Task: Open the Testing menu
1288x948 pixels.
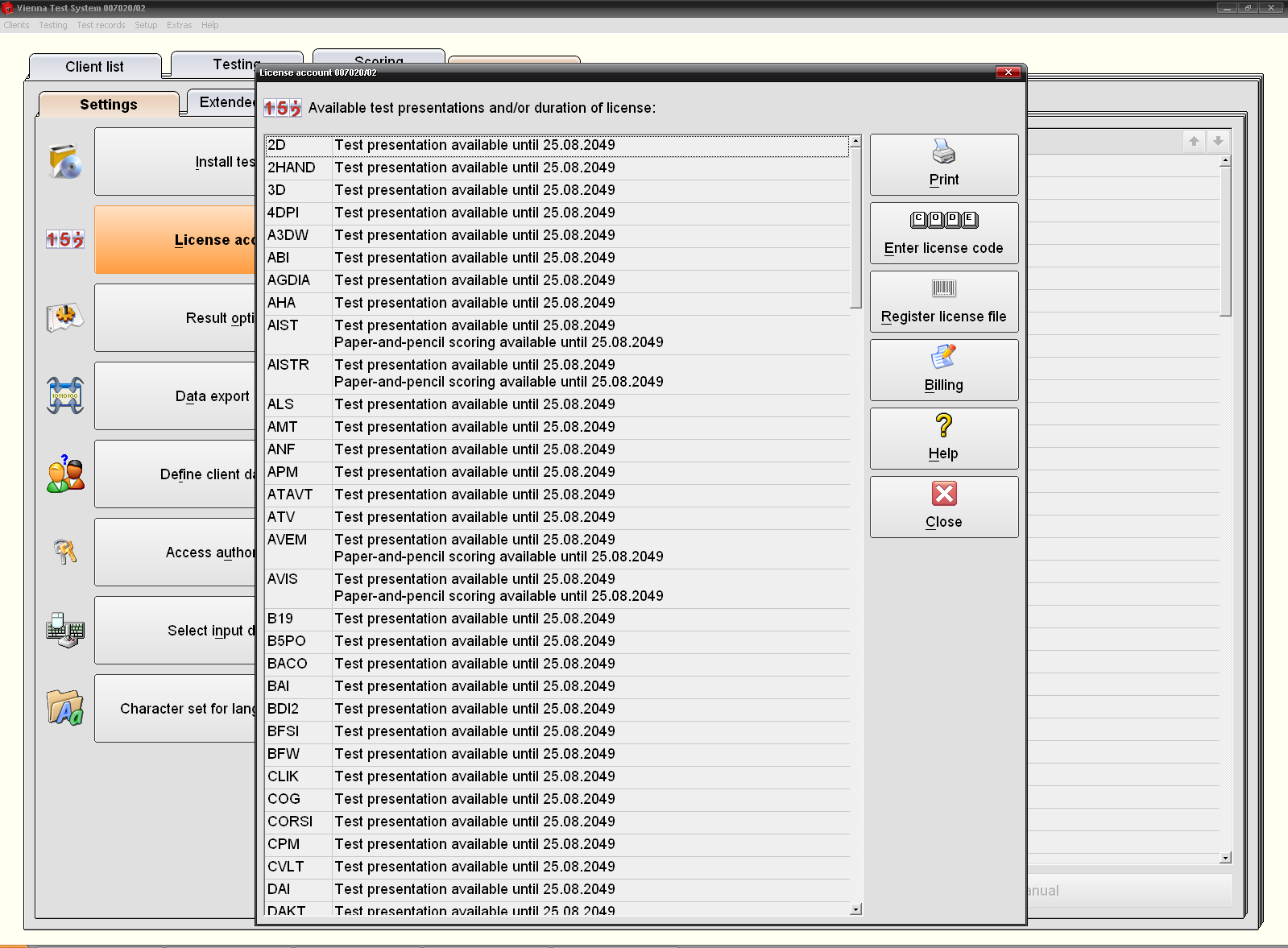Action: click(x=53, y=25)
